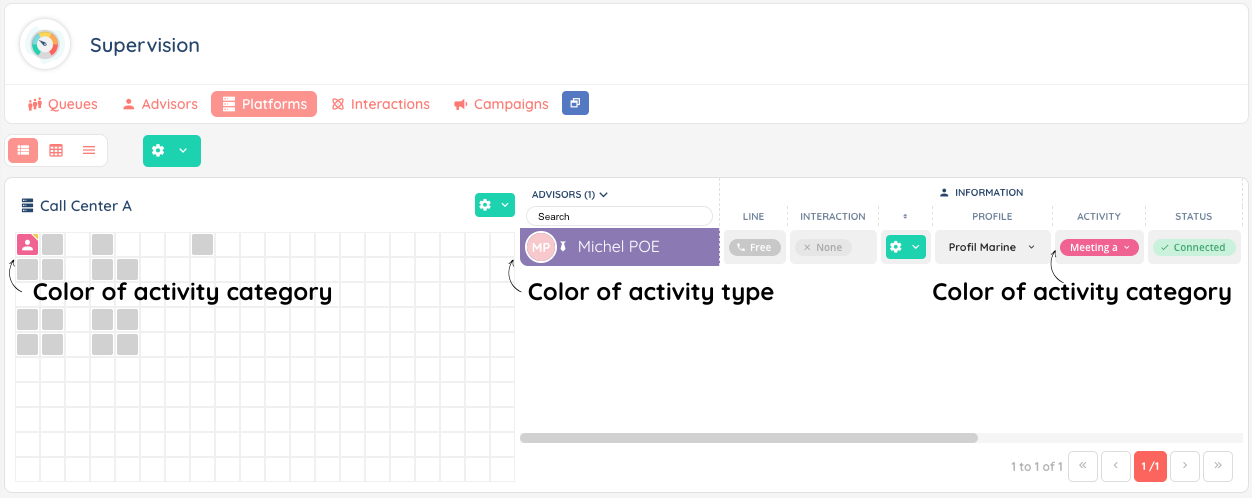Click the pink advisor seat icon in grid
Image resolution: width=1252 pixels, height=498 pixels.
point(27,244)
